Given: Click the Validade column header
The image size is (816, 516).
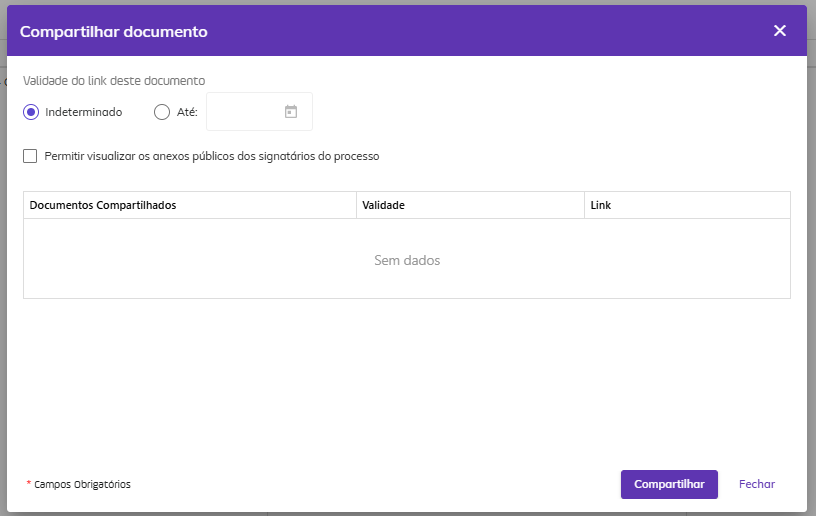Looking at the screenshot, I should [x=470, y=205].
